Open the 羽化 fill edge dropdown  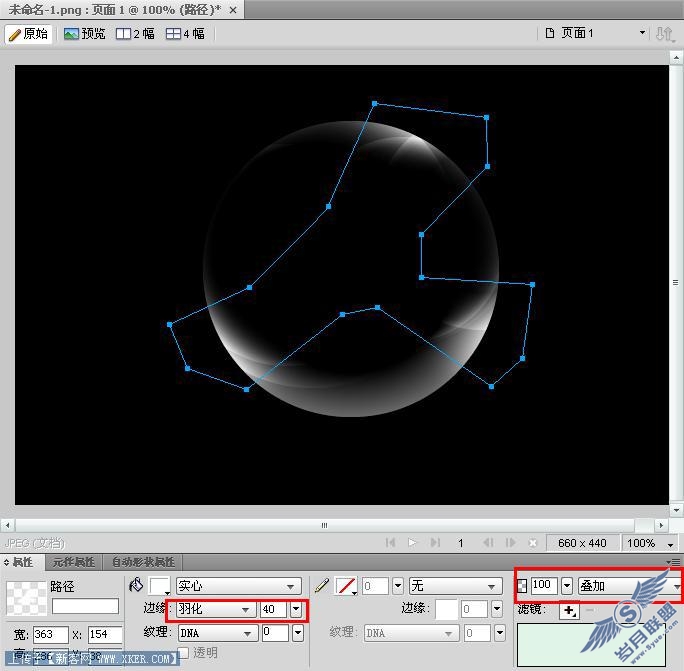coord(216,609)
